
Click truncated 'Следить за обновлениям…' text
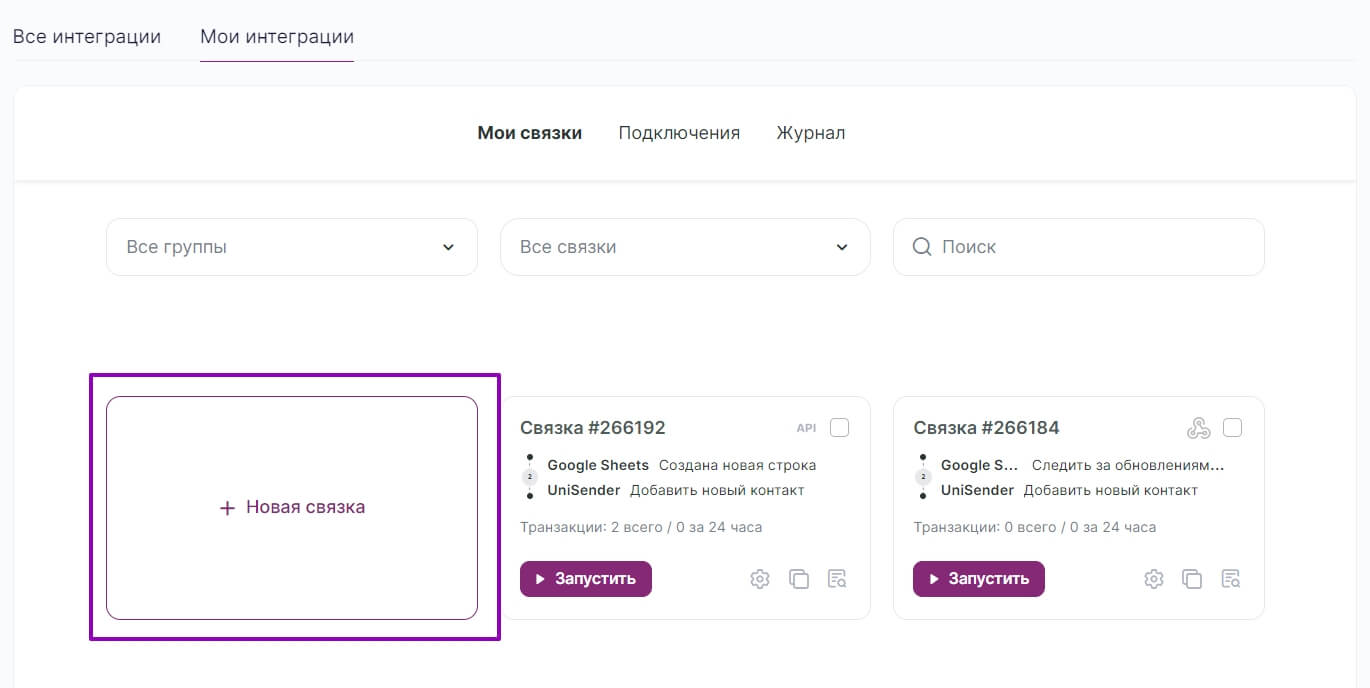click(x=1128, y=465)
